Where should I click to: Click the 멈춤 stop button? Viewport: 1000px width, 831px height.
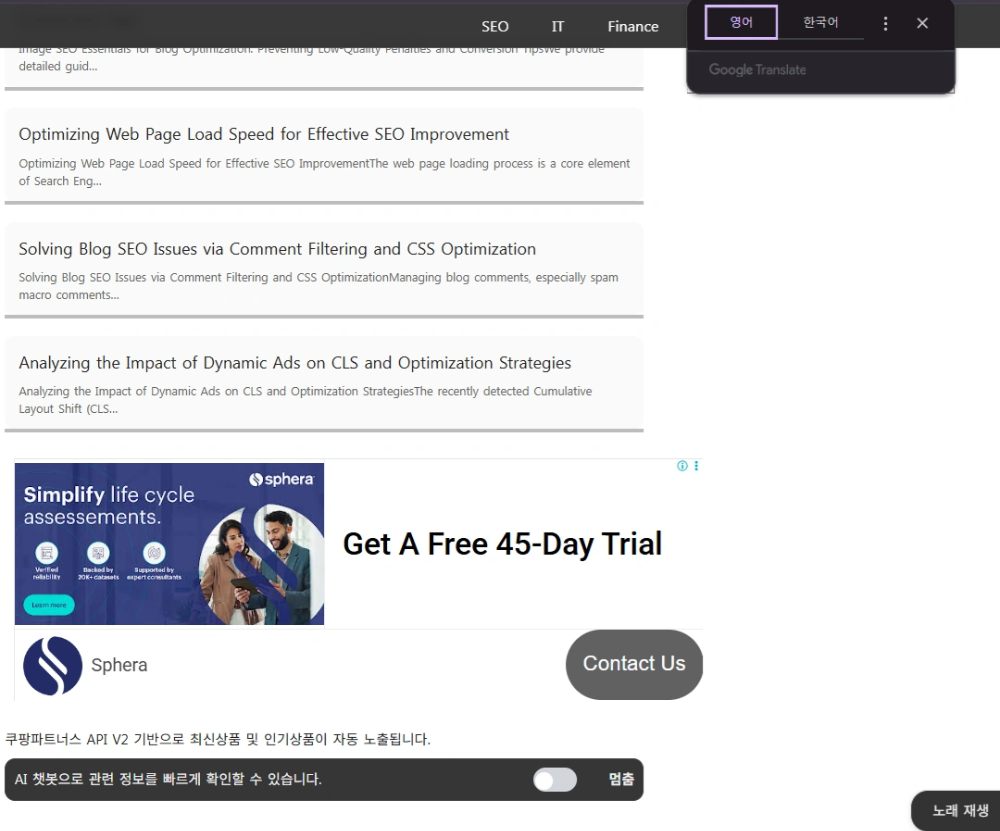tap(621, 780)
